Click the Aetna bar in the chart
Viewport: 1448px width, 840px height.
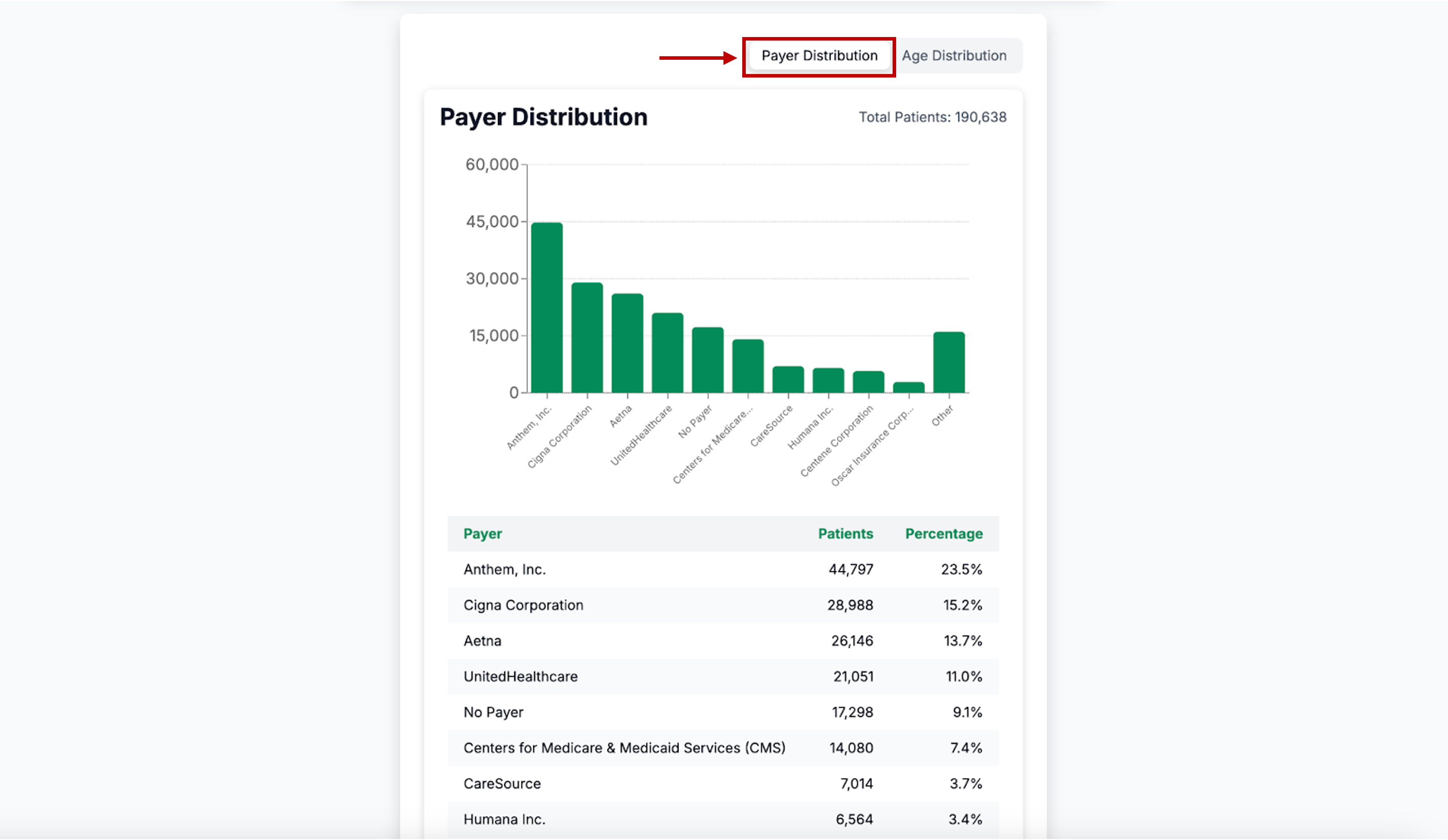pyautogui.click(x=627, y=344)
